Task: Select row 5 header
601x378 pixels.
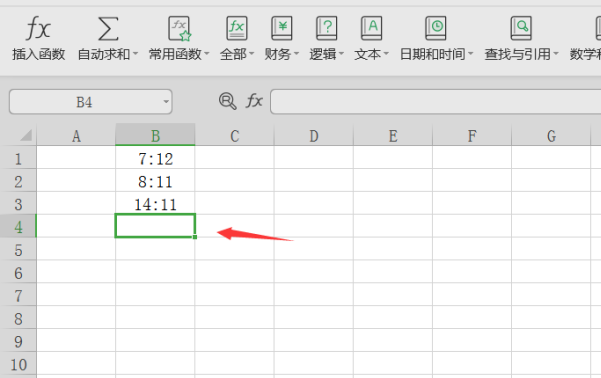Action: (x=18, y=249)
